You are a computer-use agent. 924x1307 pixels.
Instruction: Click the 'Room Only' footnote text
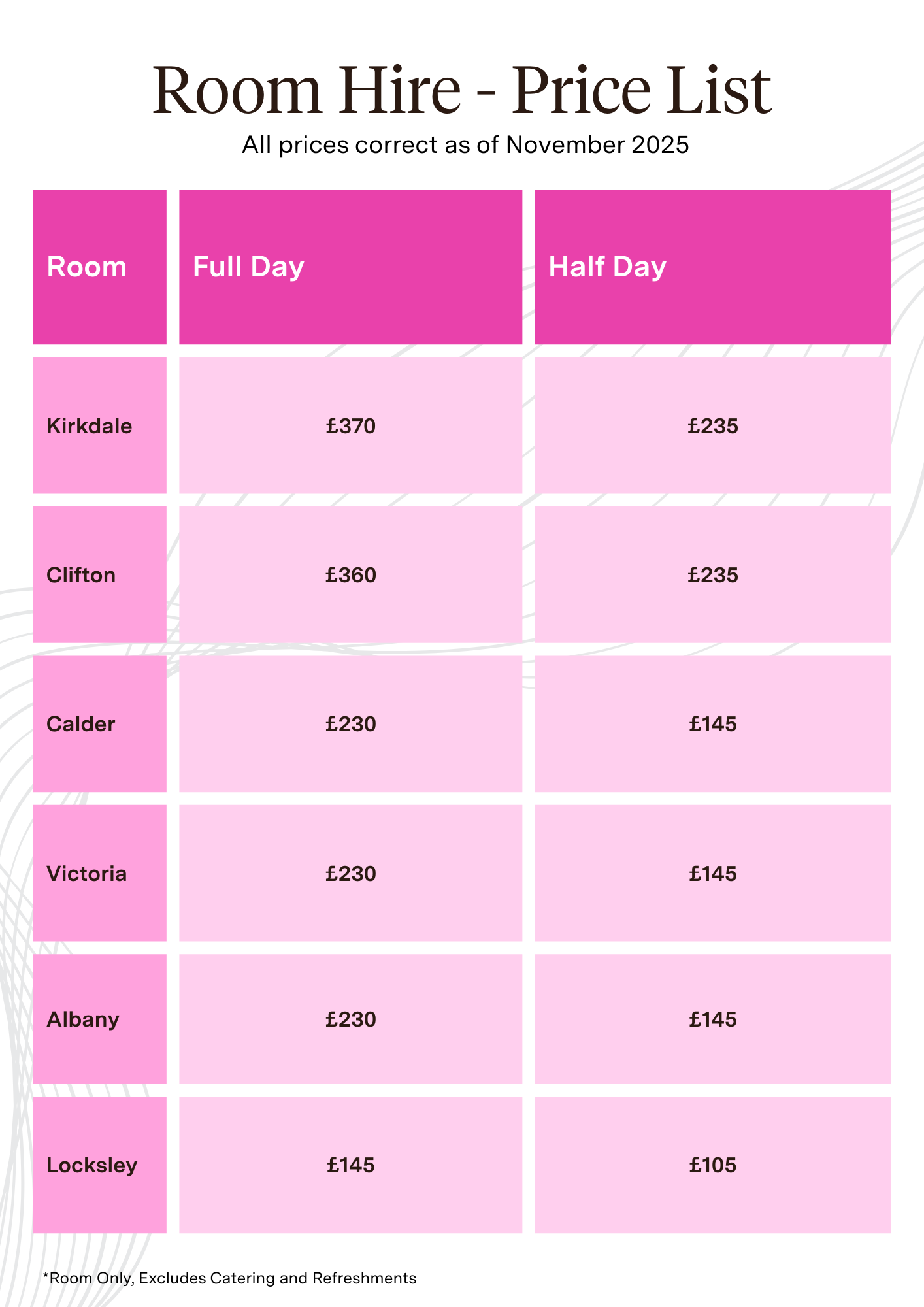point(230,1278)
